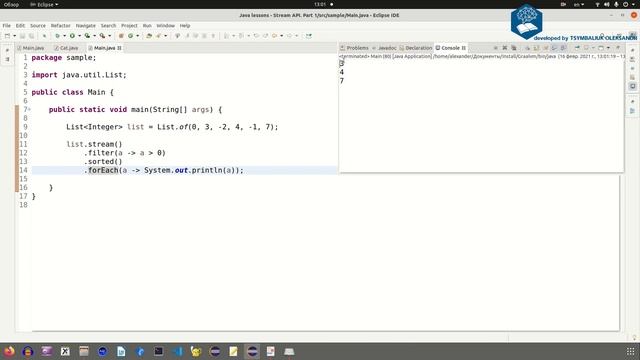640x360 pixels.
Task: Open the Problems view tab
Action: pos(354,48)
